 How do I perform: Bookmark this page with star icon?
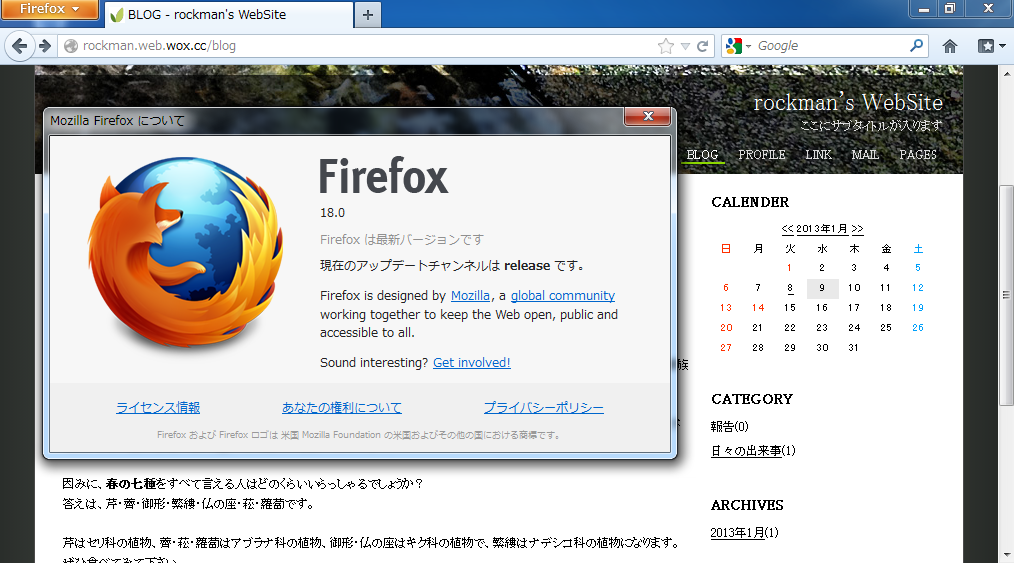coord(666,46)
